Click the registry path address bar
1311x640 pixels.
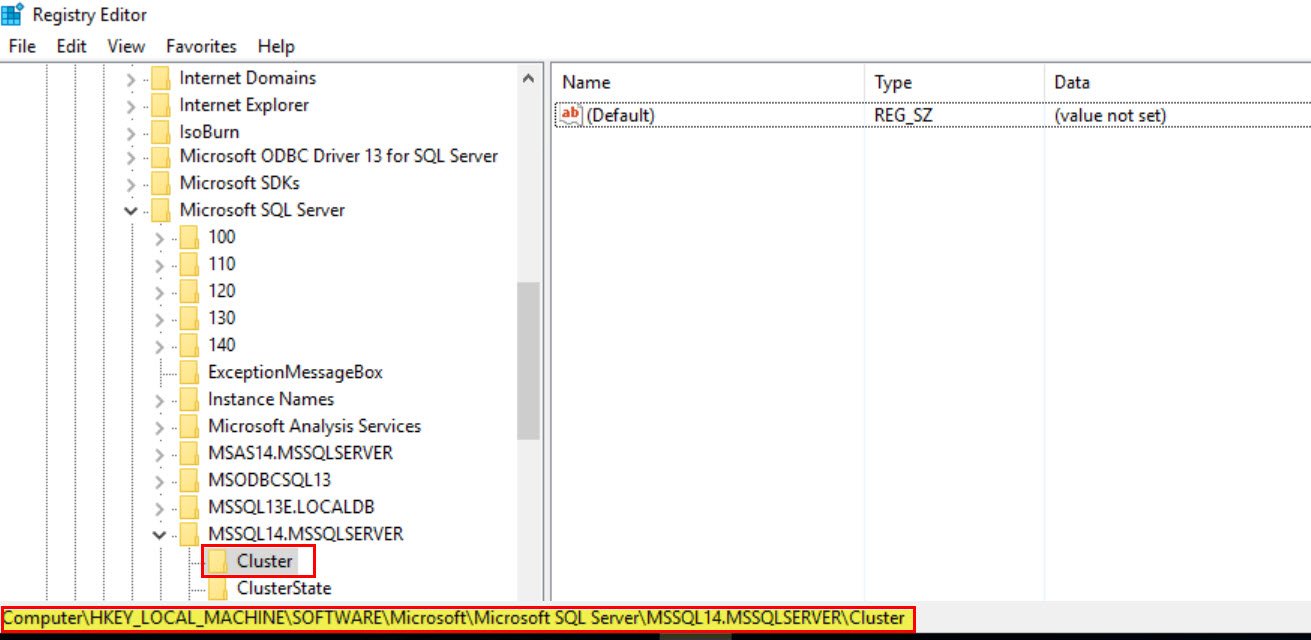[x=456, y=618]
